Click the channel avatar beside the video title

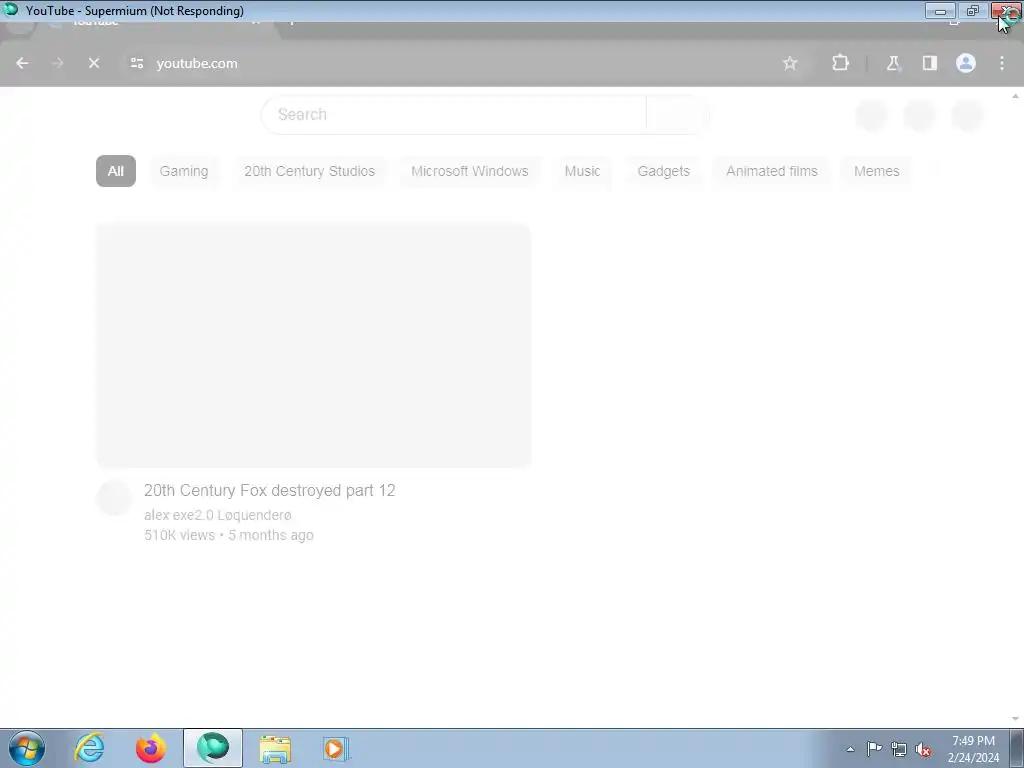coord(114,498)
